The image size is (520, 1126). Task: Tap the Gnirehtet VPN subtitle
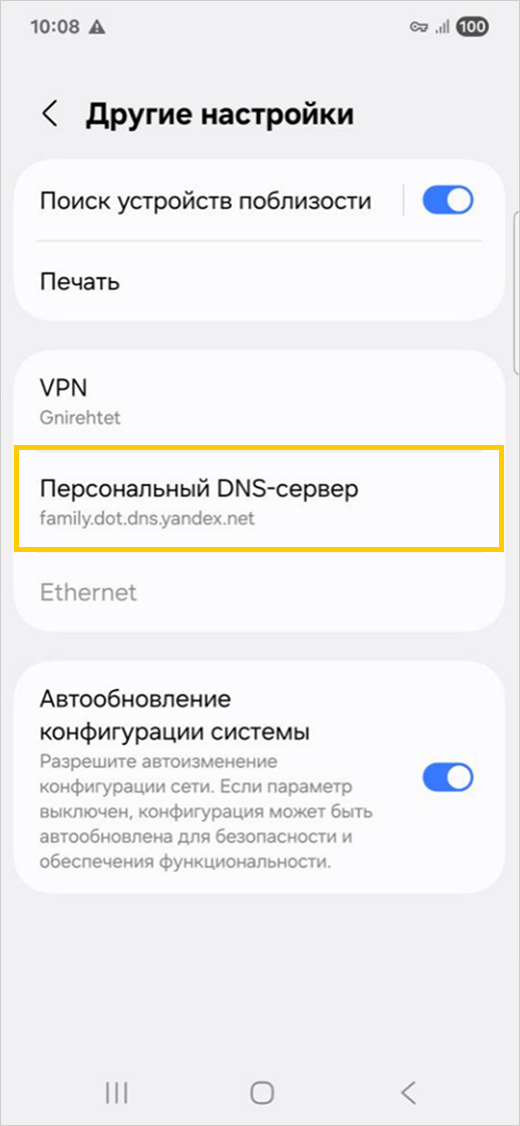click(x=80, y=419)
